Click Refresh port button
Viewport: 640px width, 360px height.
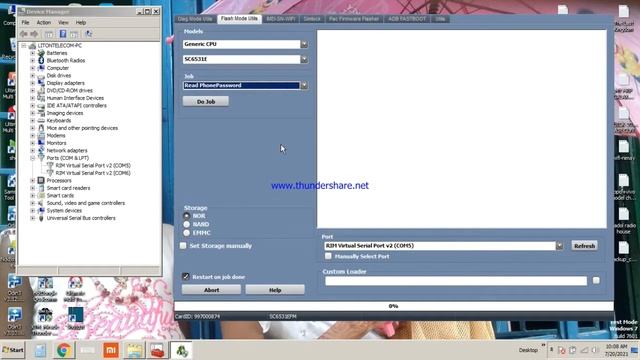coord(584,246)
